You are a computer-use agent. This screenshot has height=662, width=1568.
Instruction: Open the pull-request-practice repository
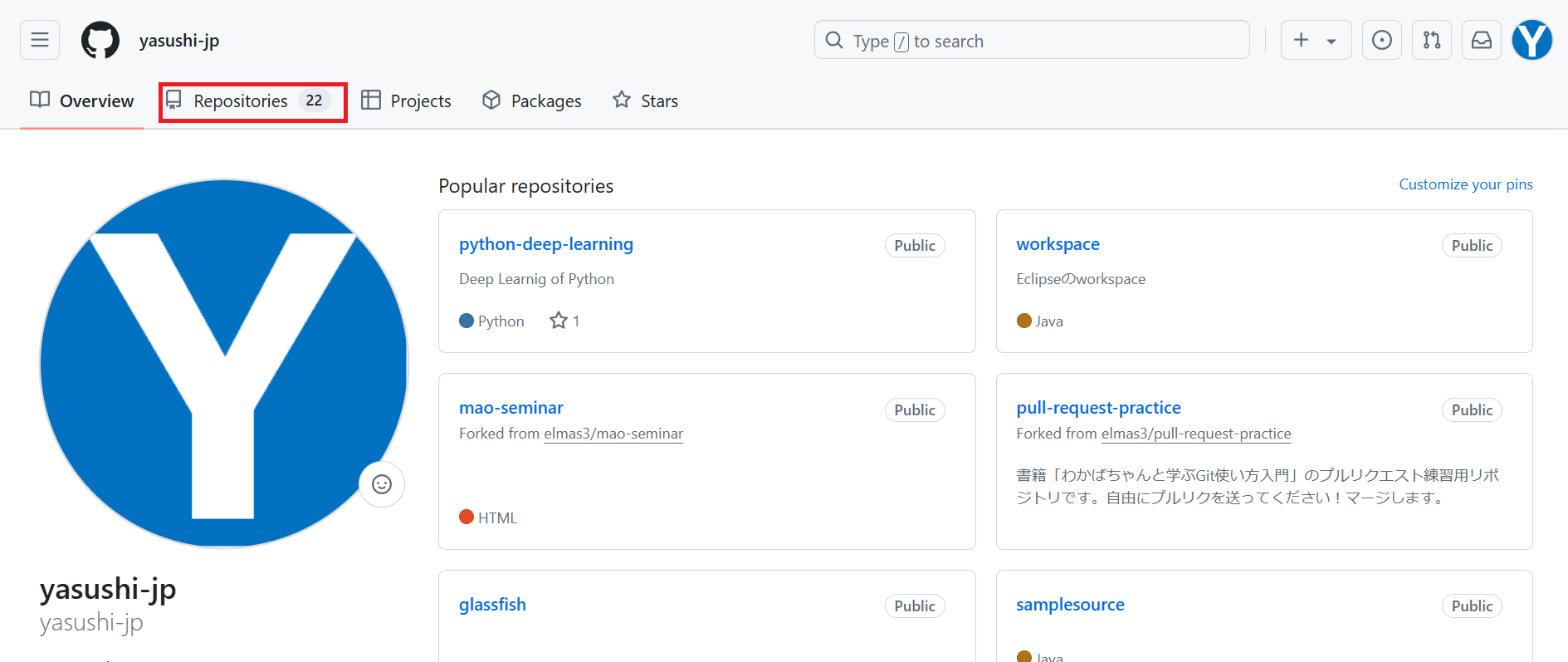coord(1098,408)
